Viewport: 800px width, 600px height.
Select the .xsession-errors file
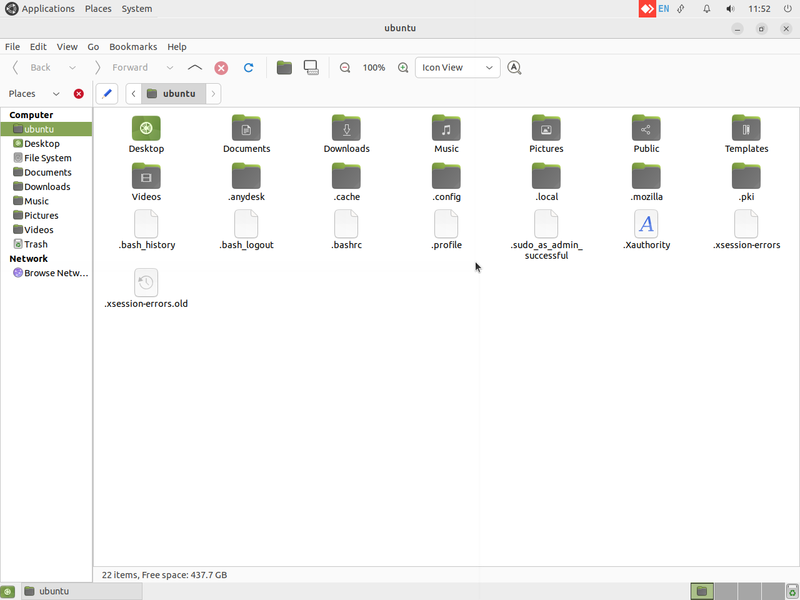point(746,230)
